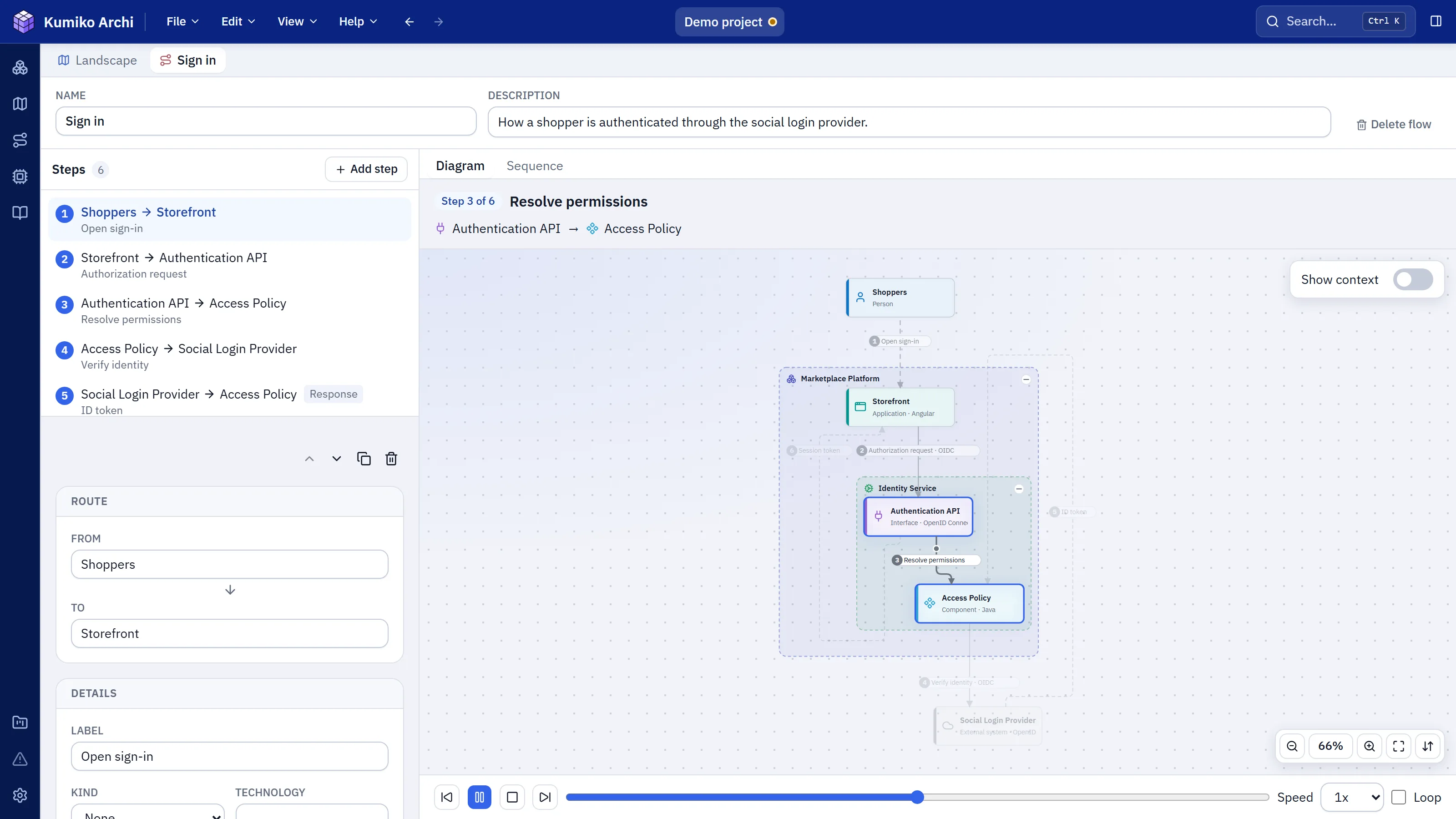
Task: Click the Add step button
Action: pyautogui.click(x=366, y=169)
